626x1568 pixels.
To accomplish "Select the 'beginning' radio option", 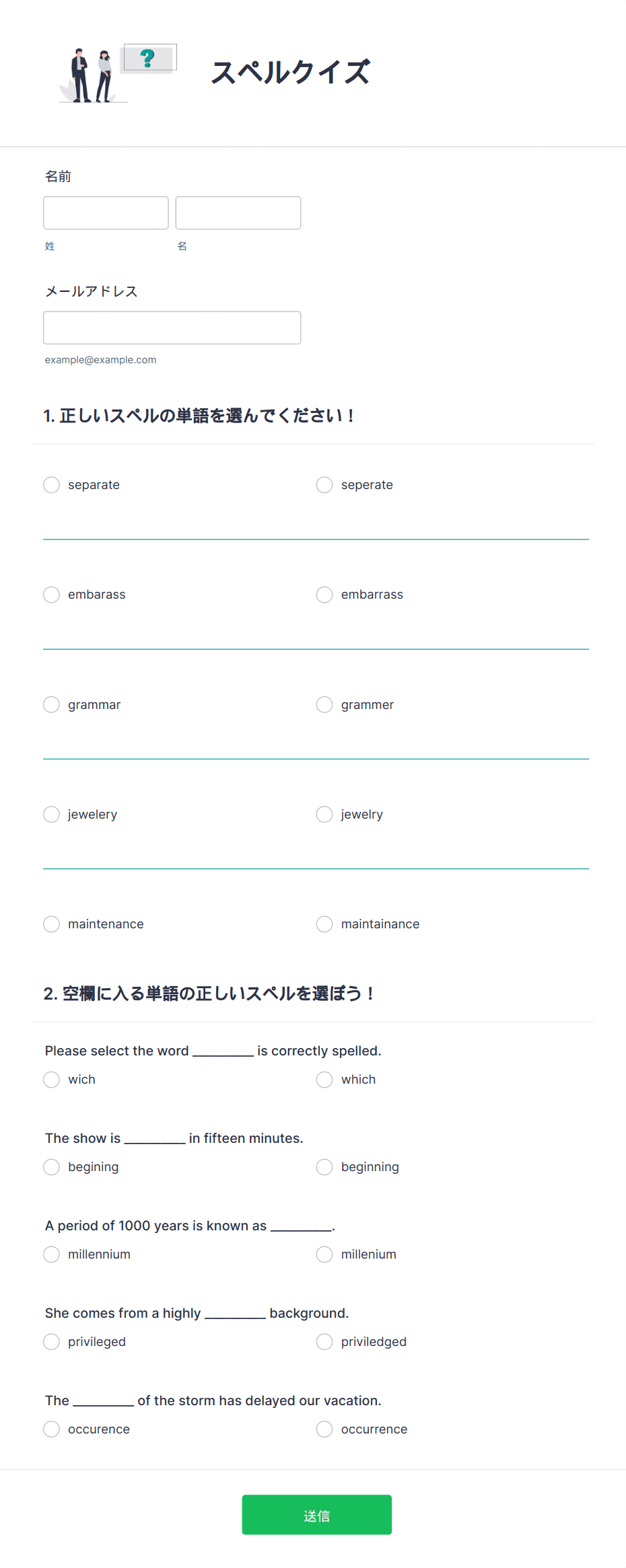I will pos(324,1167).
